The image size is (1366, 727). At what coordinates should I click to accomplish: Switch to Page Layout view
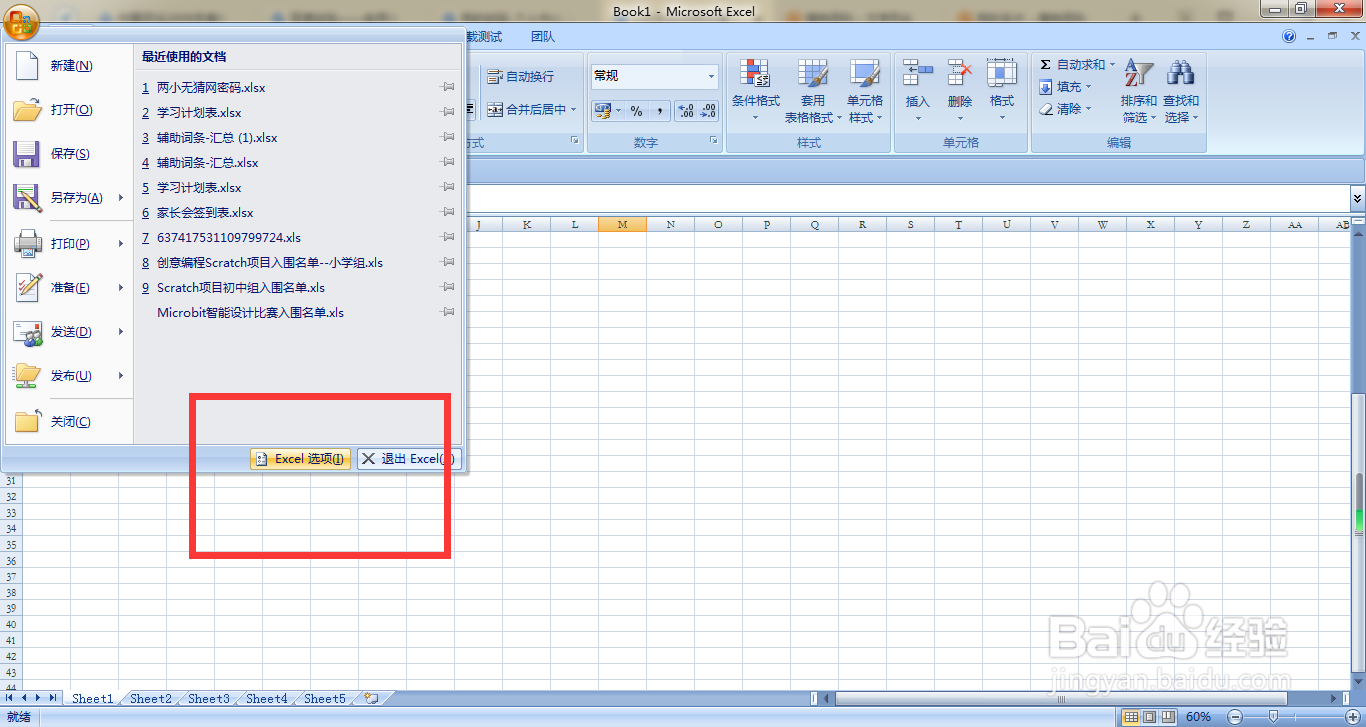pyautogui.click(x=1149, y=717)
